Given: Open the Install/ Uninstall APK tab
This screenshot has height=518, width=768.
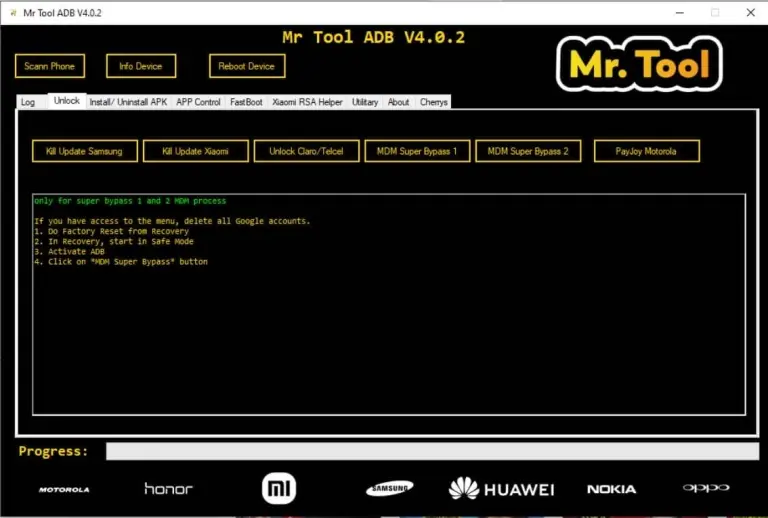Looking at the screenshot, I should (128, 102).
